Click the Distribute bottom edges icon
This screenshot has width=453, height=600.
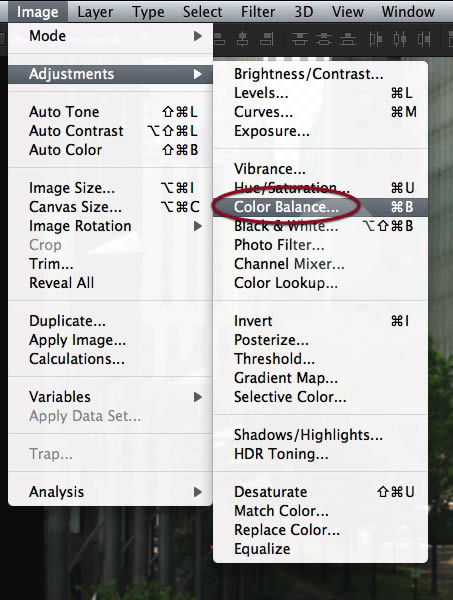pyautogui.click(x=348, y=39)
